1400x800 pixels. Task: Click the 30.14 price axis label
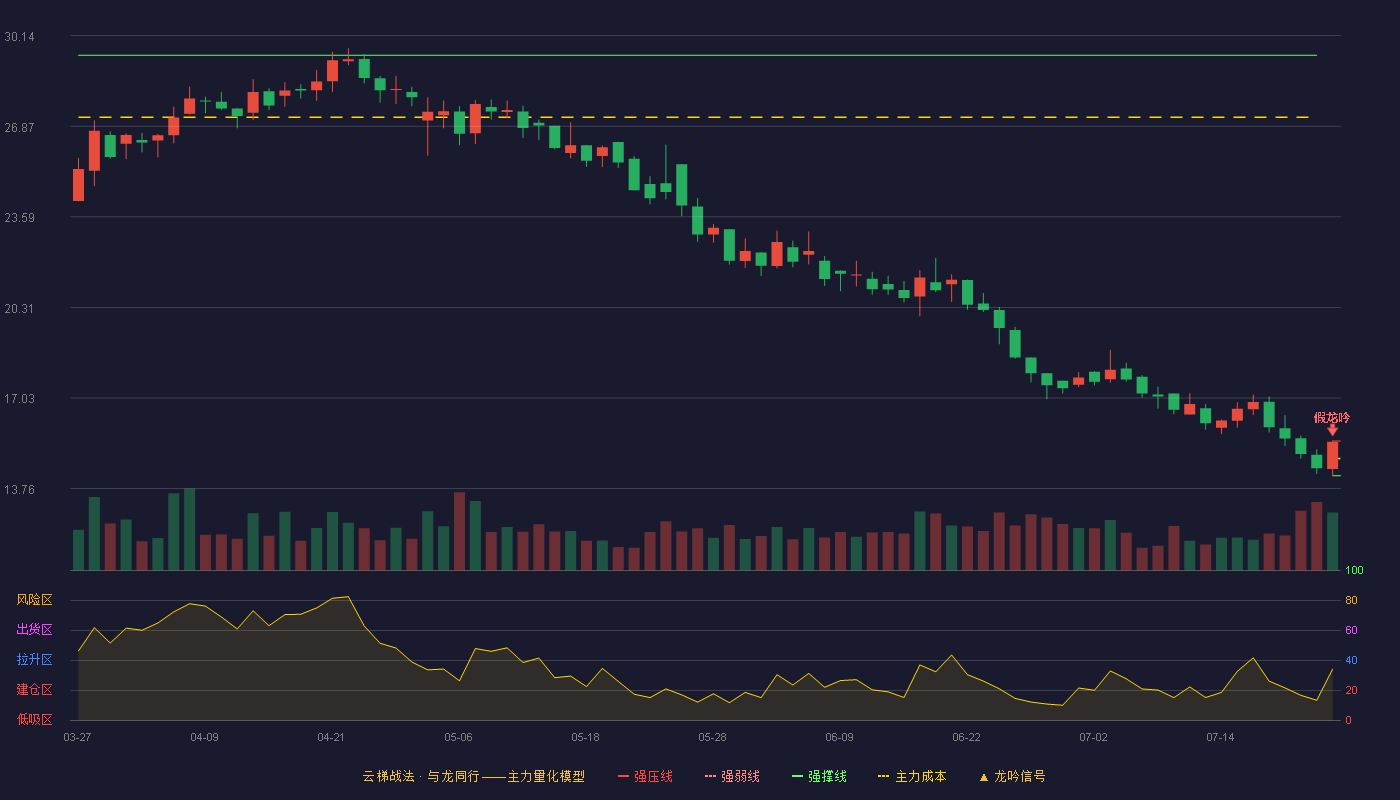[x=19, y=37]
